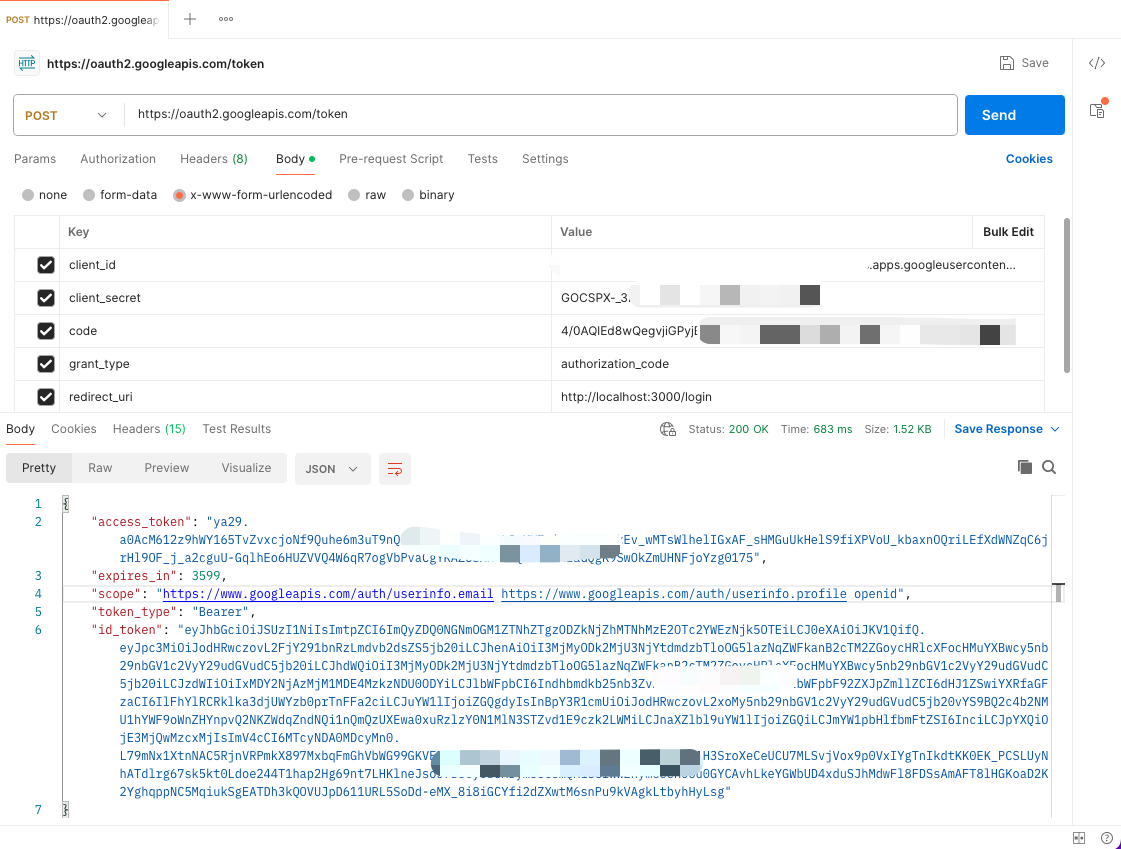Click the request body table scrollbar
1121x849 pixels.
[x=1067, y=295]
